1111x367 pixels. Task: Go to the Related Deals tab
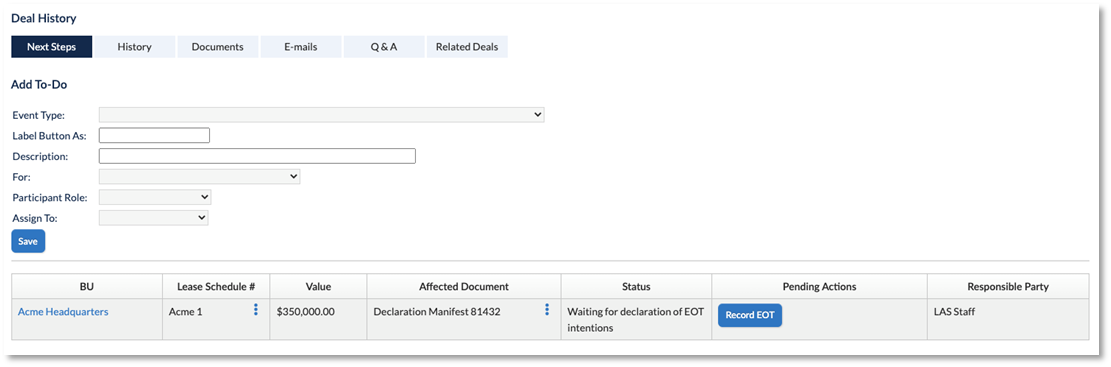[467, 47]
